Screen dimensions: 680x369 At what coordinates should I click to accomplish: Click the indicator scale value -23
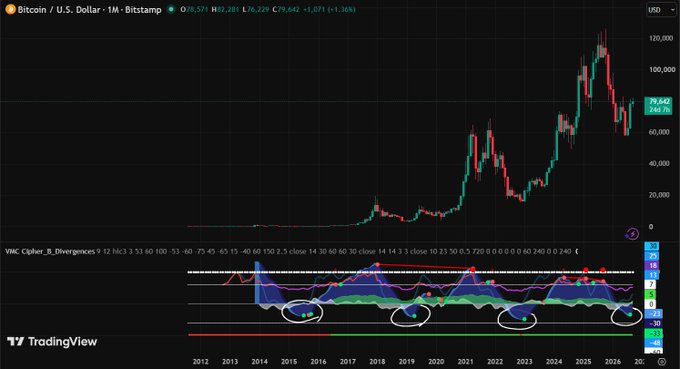654,314
